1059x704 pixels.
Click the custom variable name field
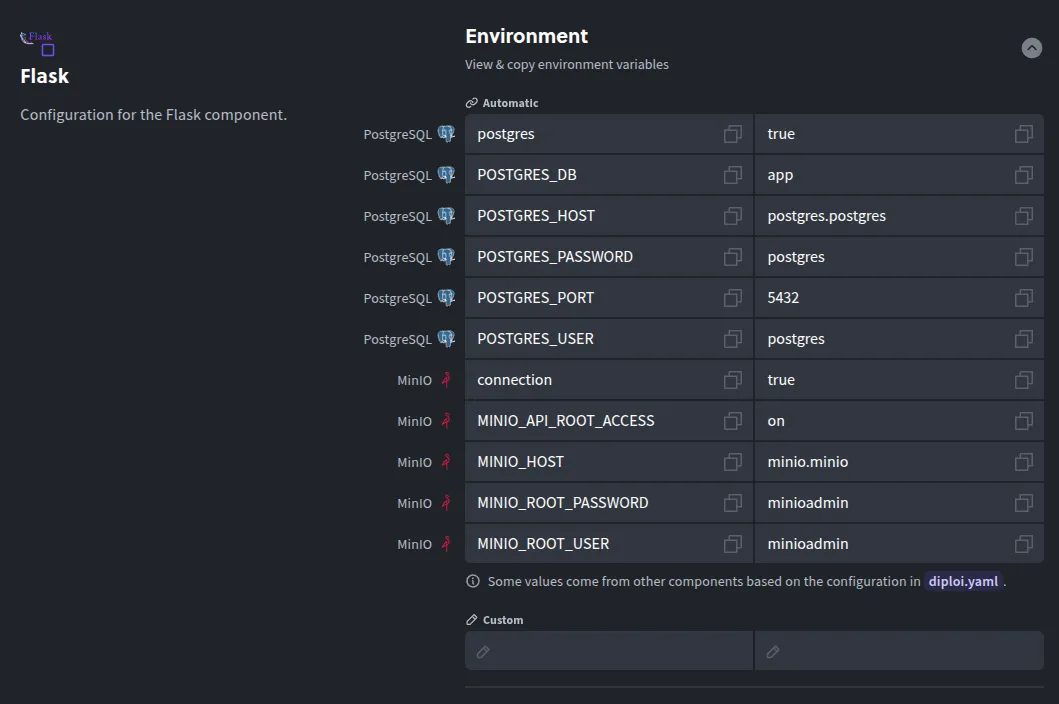pyautogui.click(x=608, y=651)
